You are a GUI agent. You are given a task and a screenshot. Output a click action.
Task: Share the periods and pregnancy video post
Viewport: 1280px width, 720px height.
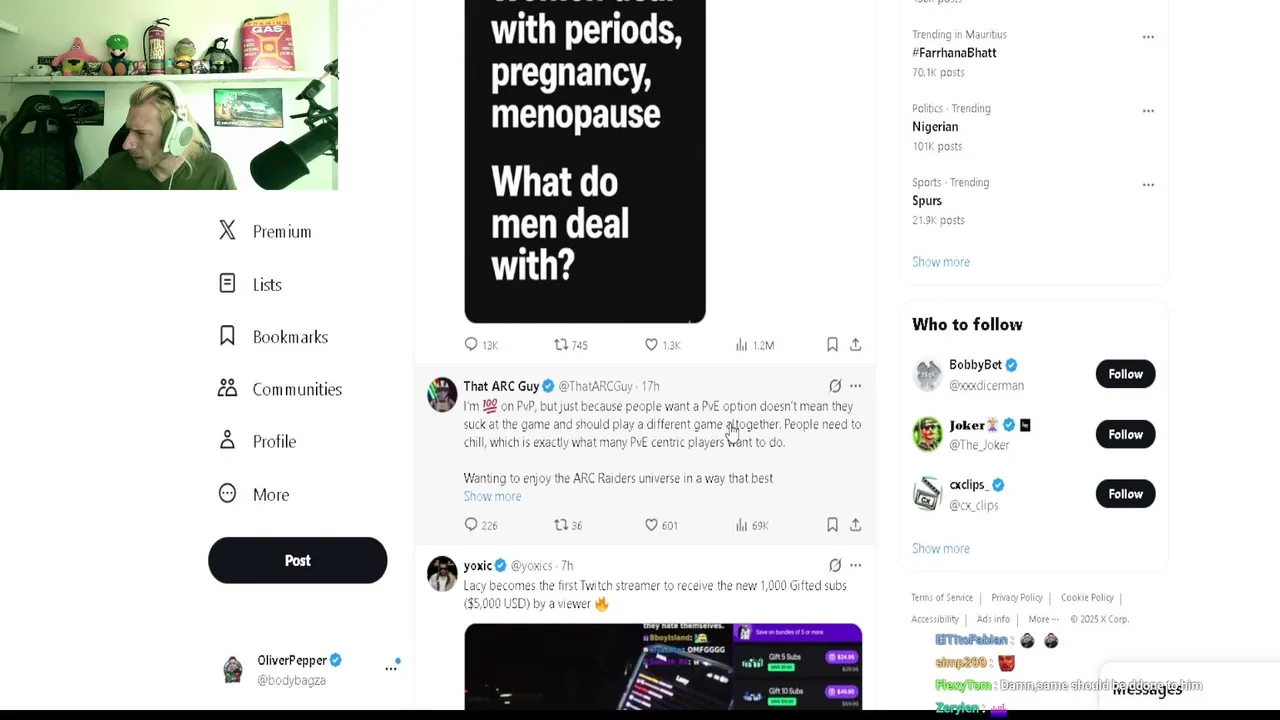pyautogui.click(x=855, y=344)
